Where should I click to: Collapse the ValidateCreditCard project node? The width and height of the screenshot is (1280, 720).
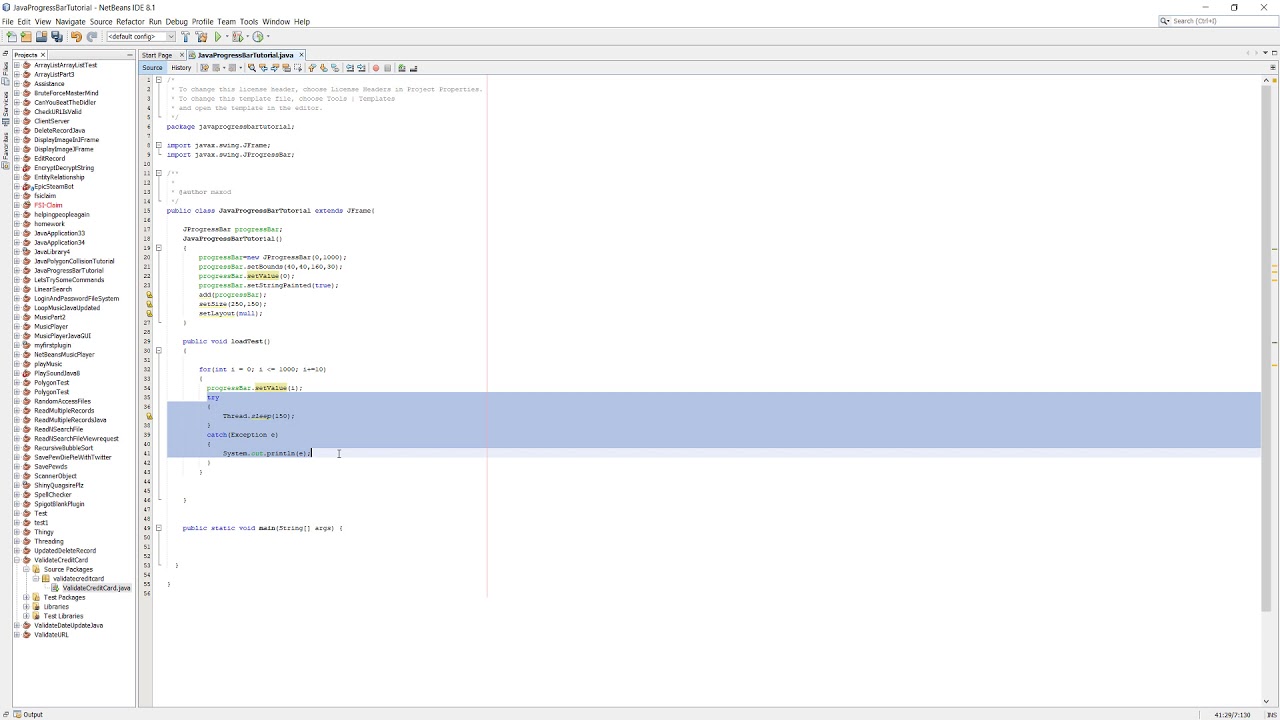click(16, 560)
